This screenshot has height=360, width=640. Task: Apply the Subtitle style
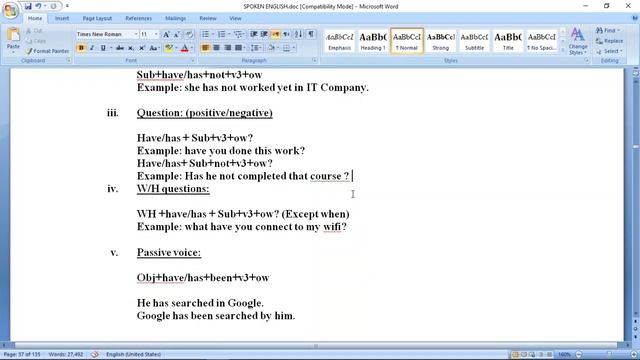474,41
